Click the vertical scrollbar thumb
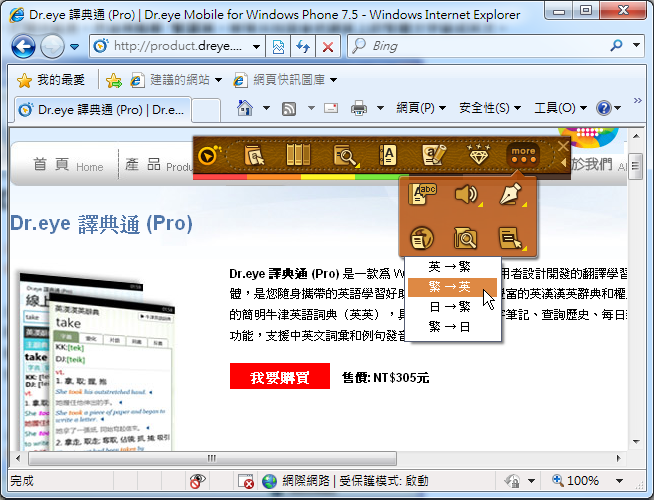 click(635, 166)
